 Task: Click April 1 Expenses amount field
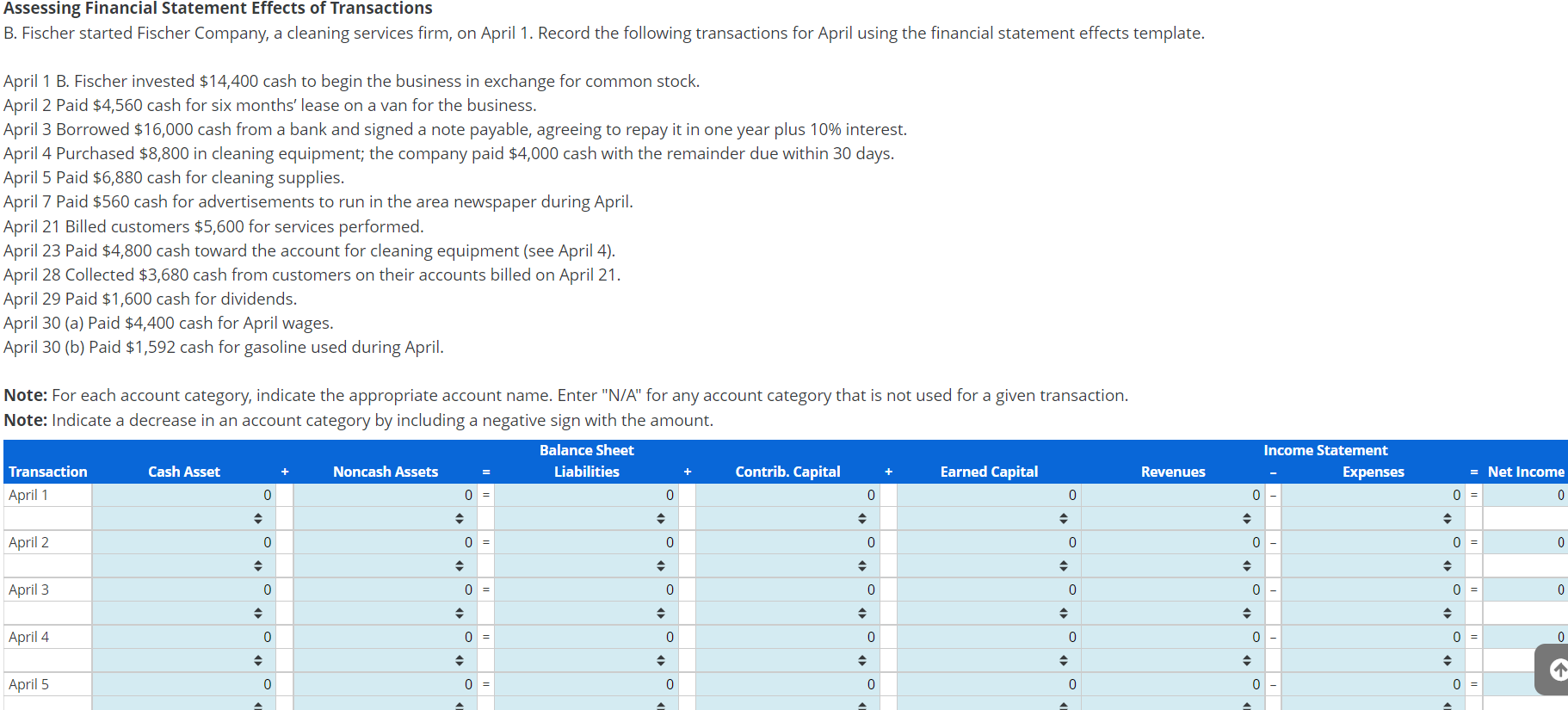[1374, 495]
